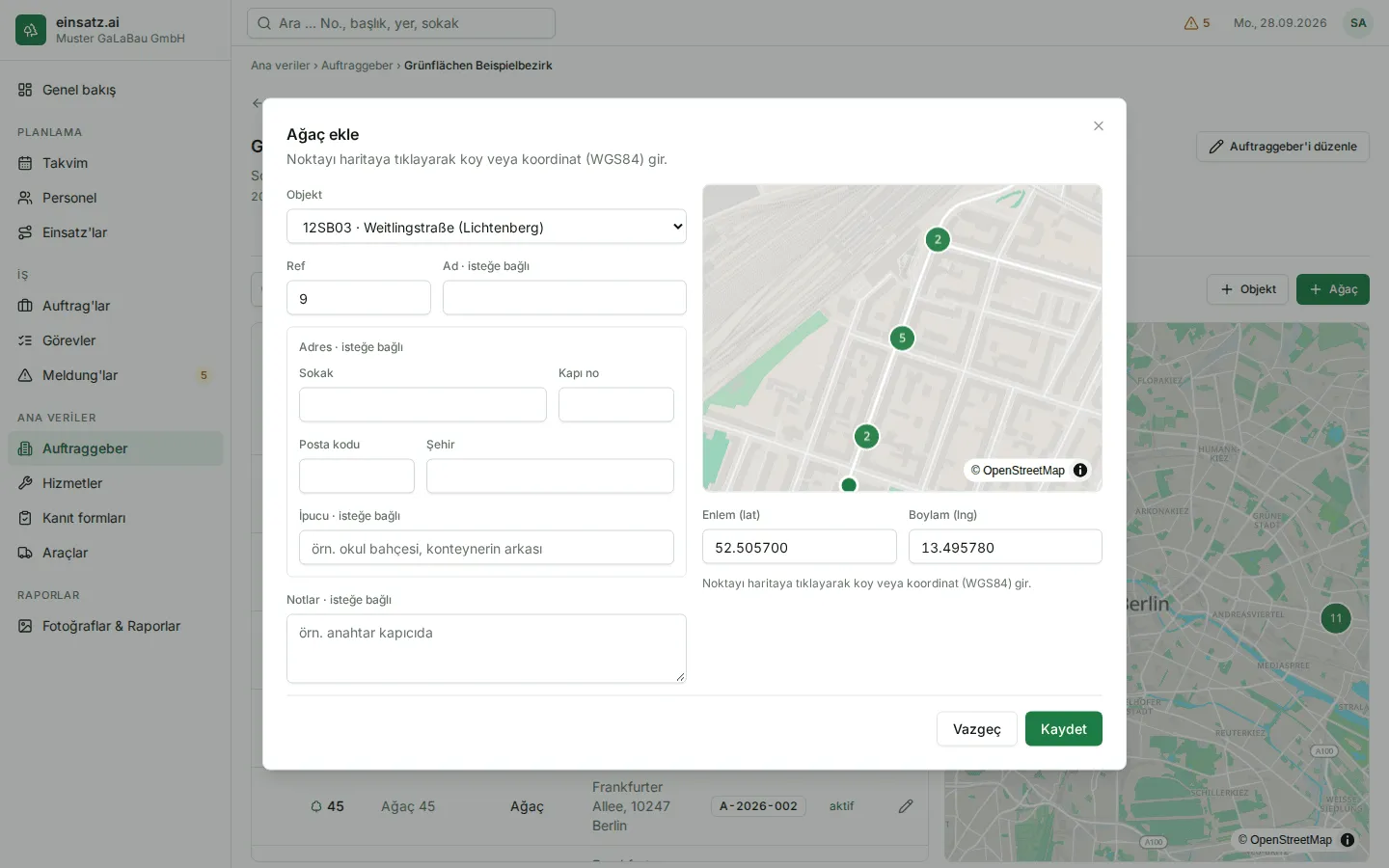This screenshot has width=1389, height=868.
Task: Click the Kanıt formları clipboard icon
Action: [x=25, y=518]
